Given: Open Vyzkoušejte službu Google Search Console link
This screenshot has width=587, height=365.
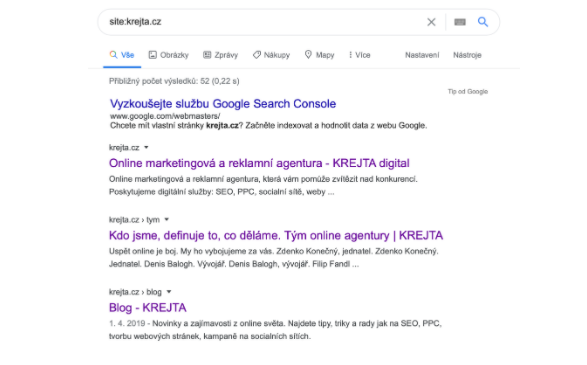Looking at the screenshot, I should point(223,104).
